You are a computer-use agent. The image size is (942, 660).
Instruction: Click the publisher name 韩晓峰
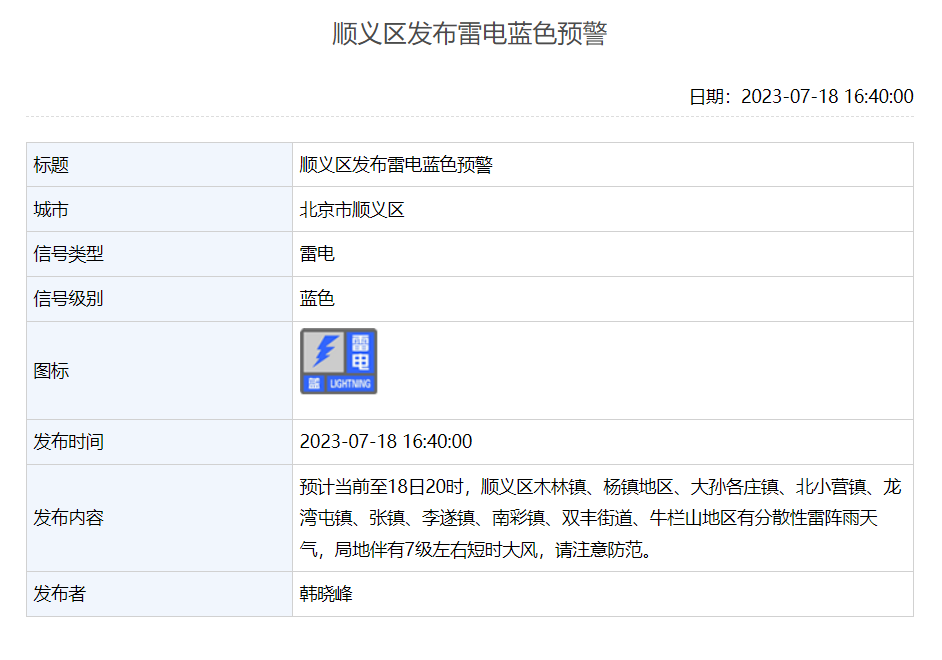[326, 594]
